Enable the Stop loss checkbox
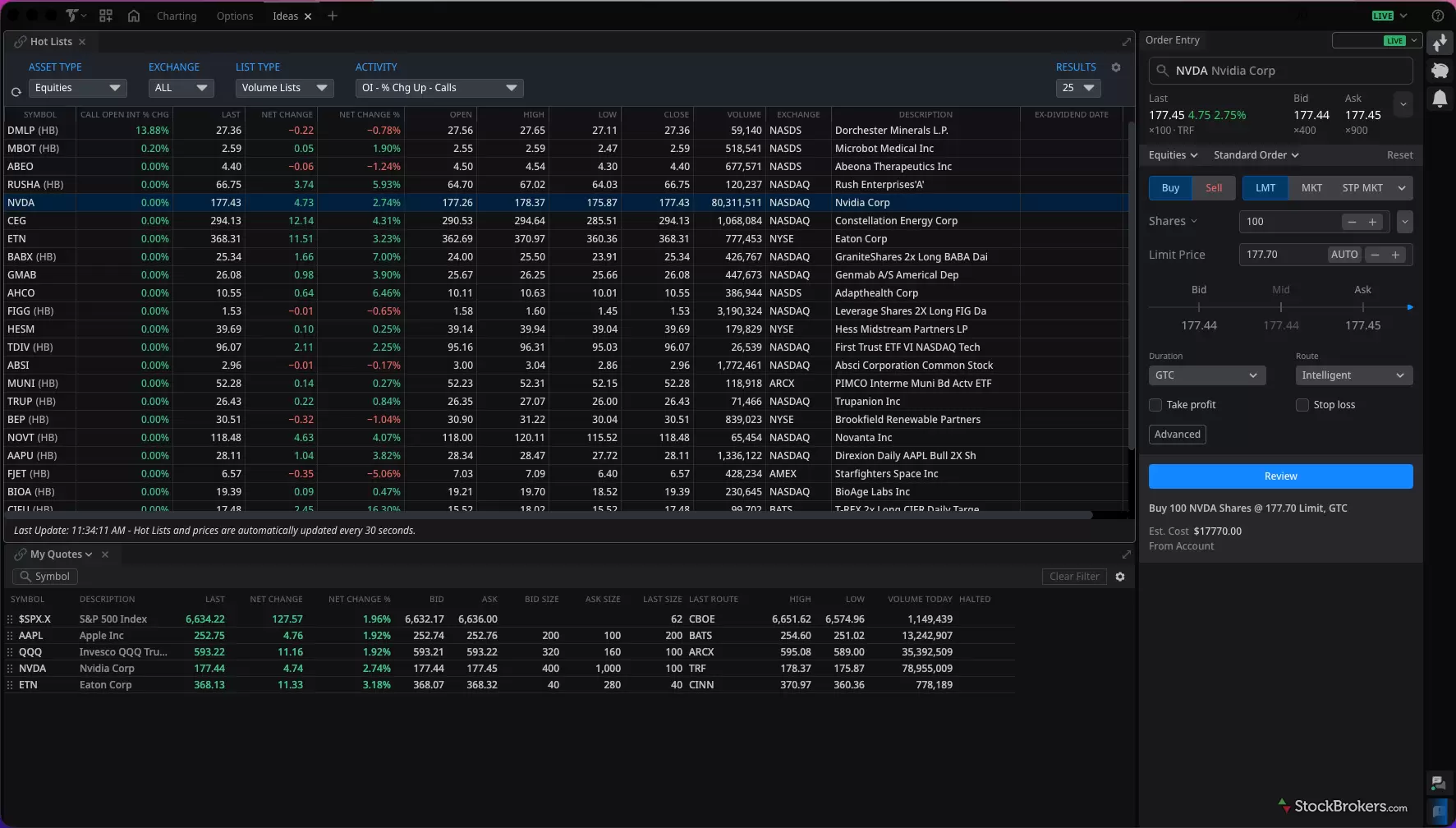The height and width of the screenshot is (828, 1456). (x=1302, y=405)
